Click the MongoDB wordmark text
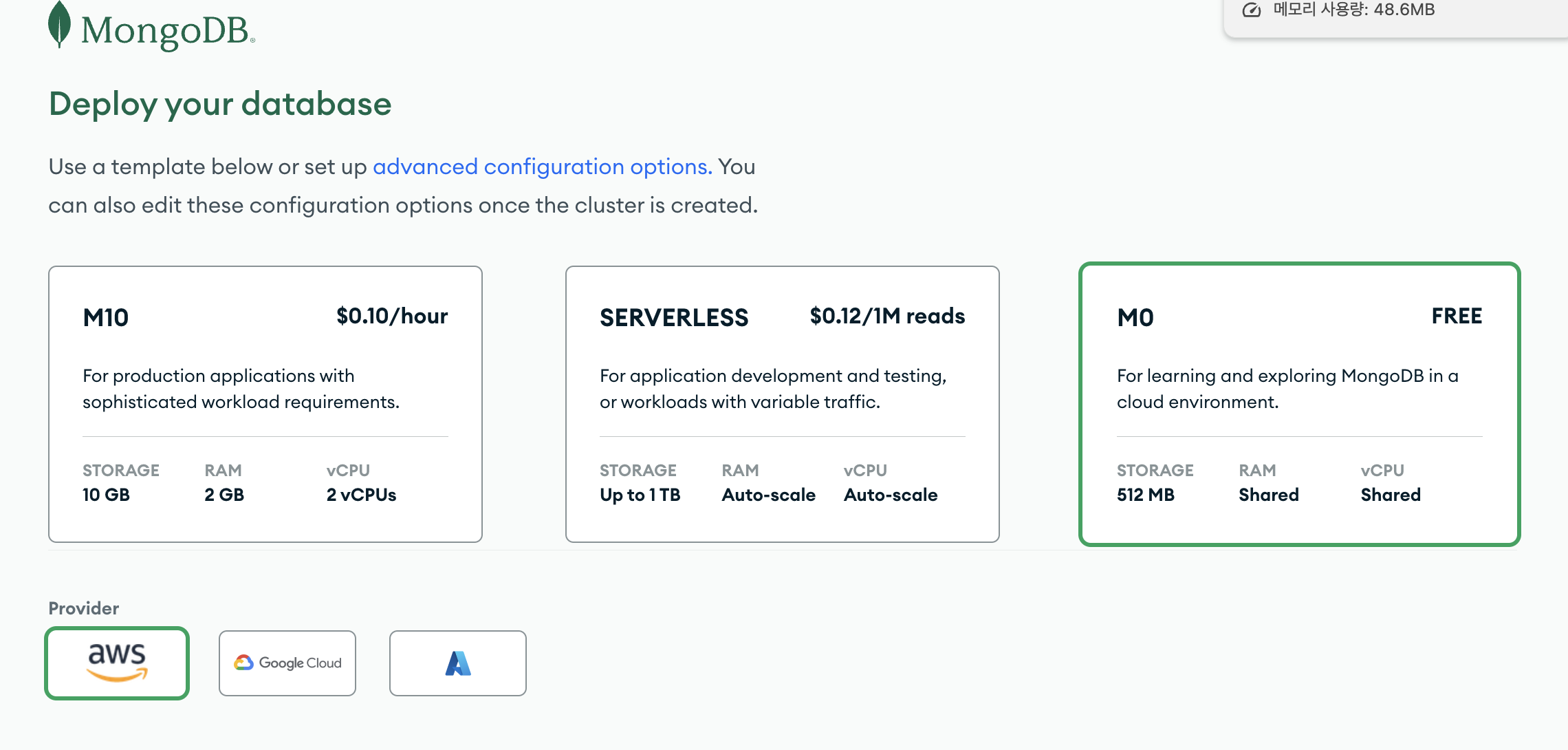The height and width of the screenshot is (750, 1568). 166,31
